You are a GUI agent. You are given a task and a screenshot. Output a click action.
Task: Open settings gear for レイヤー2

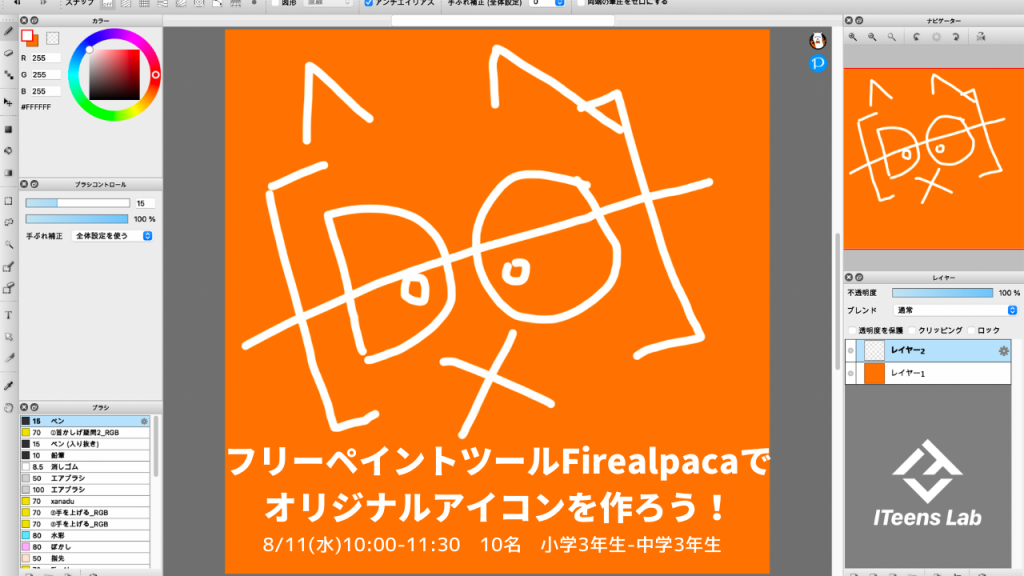tap(1003, 351)
